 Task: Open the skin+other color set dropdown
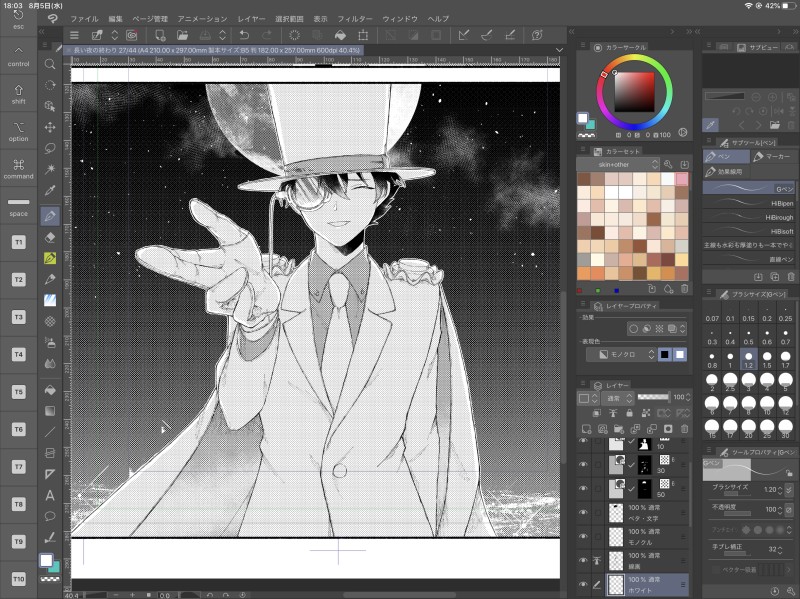pyautogui.click(x=618, y=164)
